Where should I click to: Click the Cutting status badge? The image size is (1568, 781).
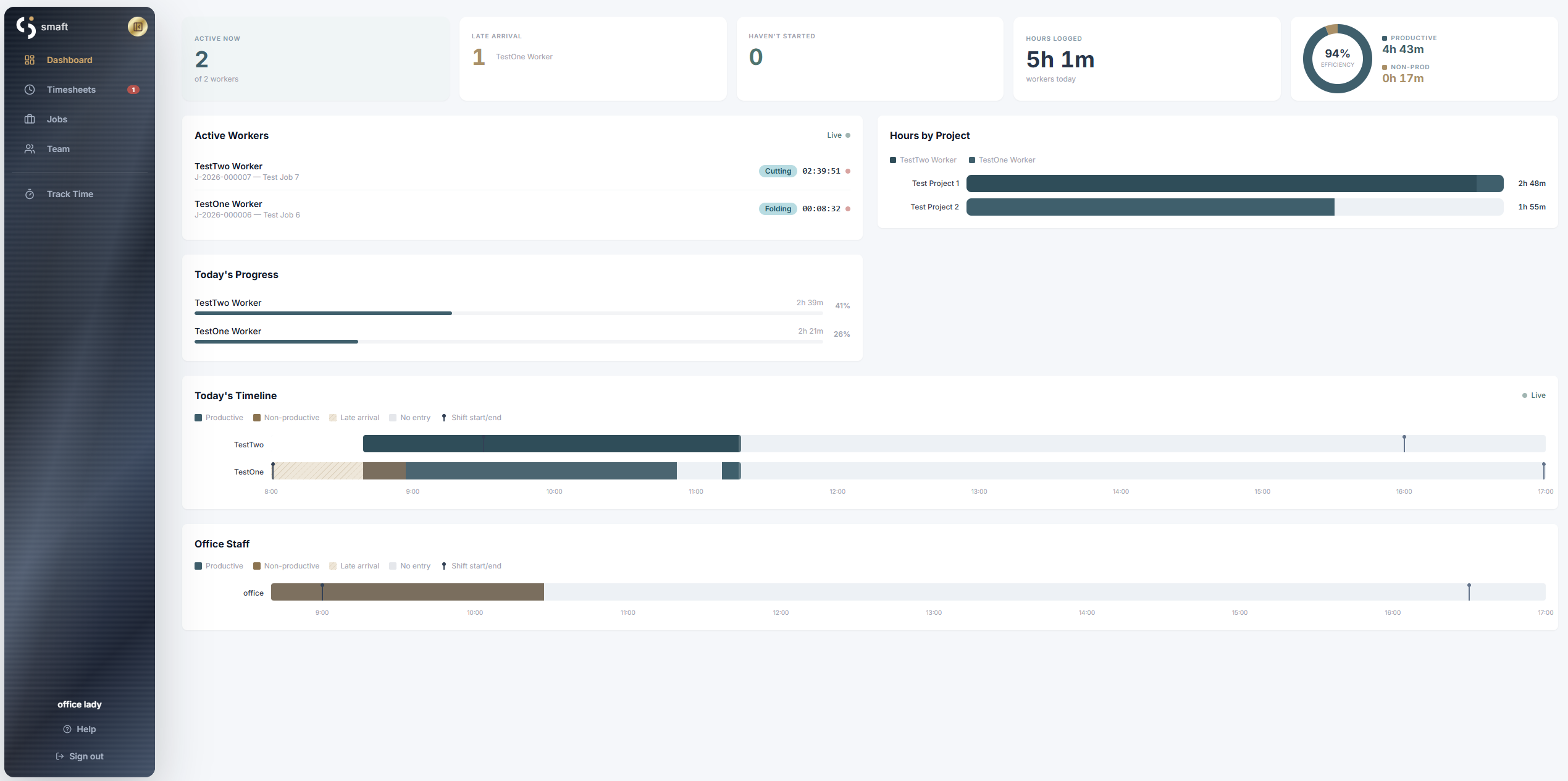(x=778, y=171)
